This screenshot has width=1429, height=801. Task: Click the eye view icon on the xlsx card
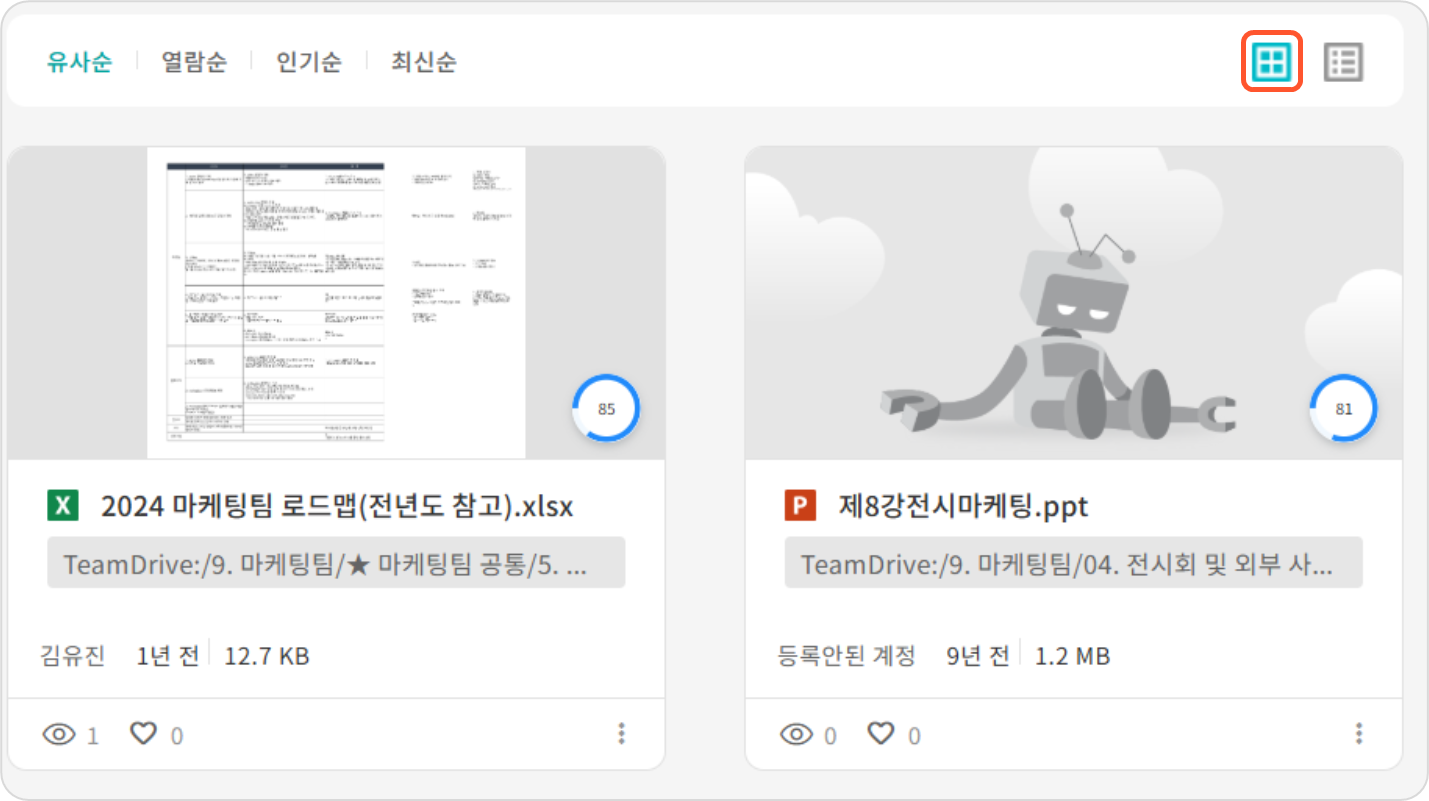(59, 735)
